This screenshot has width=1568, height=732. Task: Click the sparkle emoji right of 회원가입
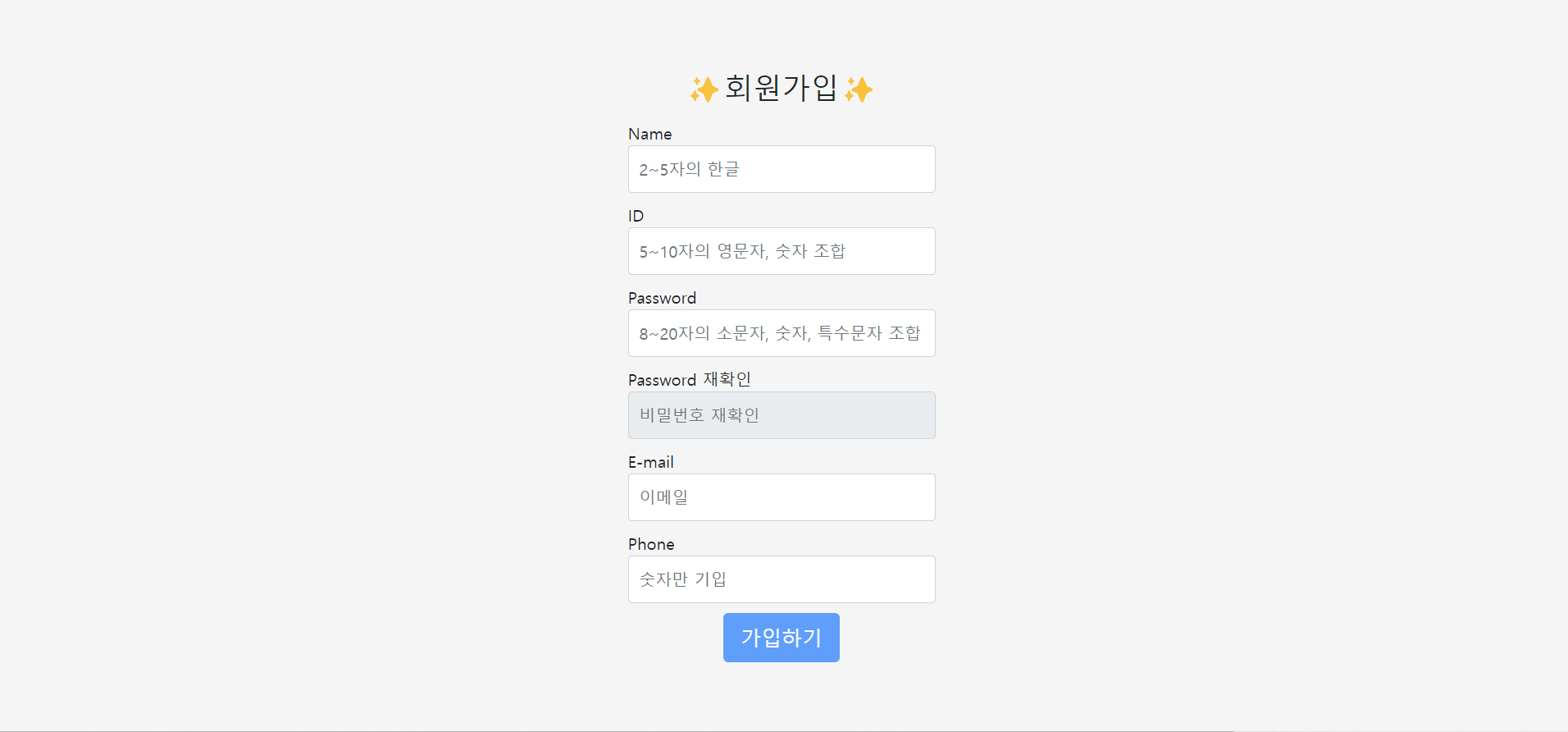tap(859, 89)
